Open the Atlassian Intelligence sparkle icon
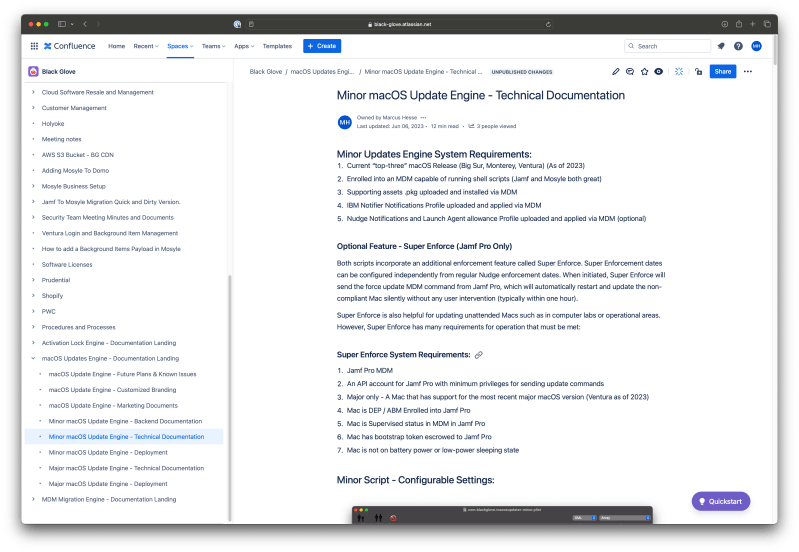The height and width of the screenshot is (552, 799). [679, 72]
